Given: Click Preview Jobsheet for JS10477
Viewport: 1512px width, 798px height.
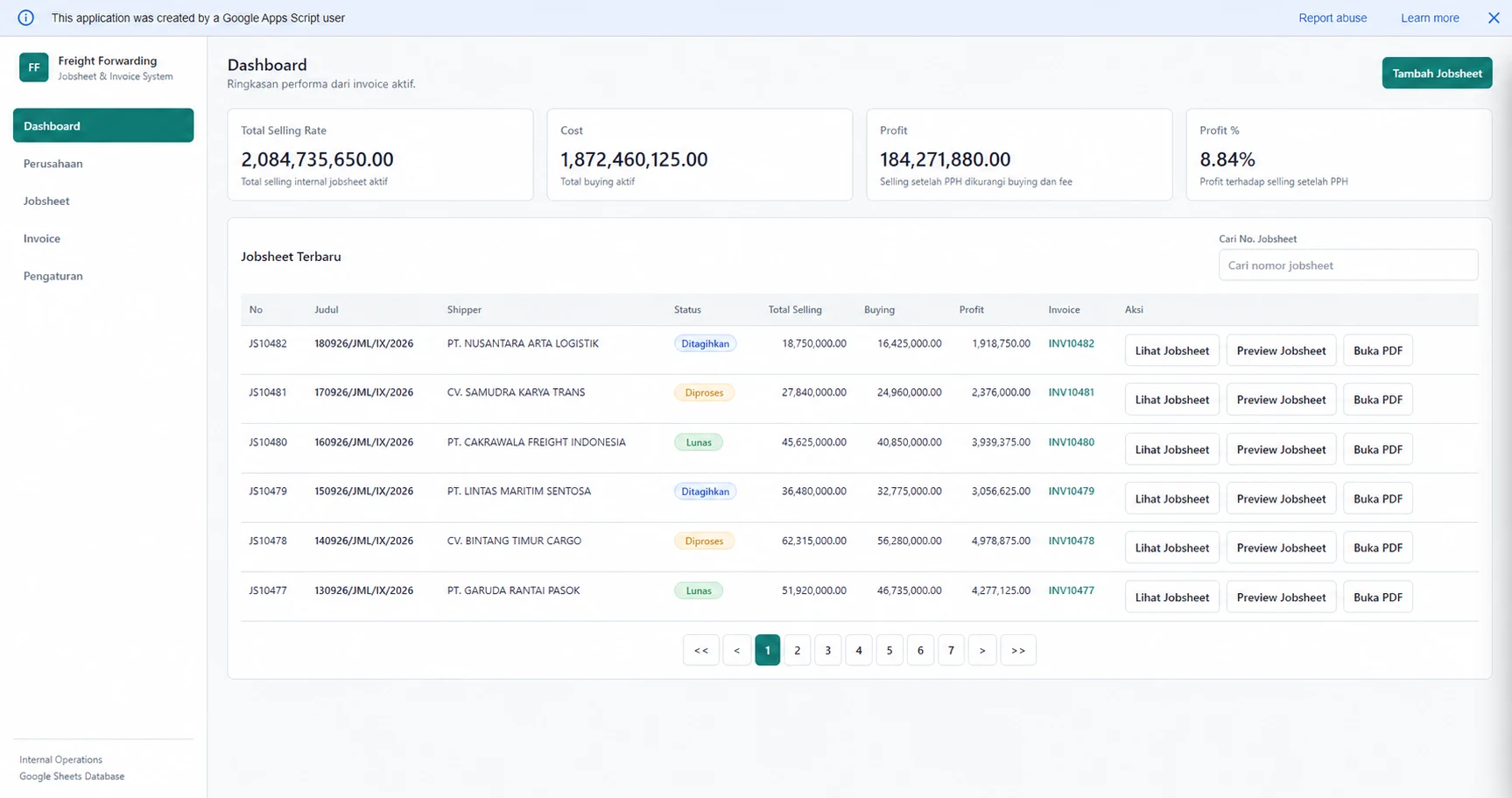Looking at the screenshot, I should 1281,597.
